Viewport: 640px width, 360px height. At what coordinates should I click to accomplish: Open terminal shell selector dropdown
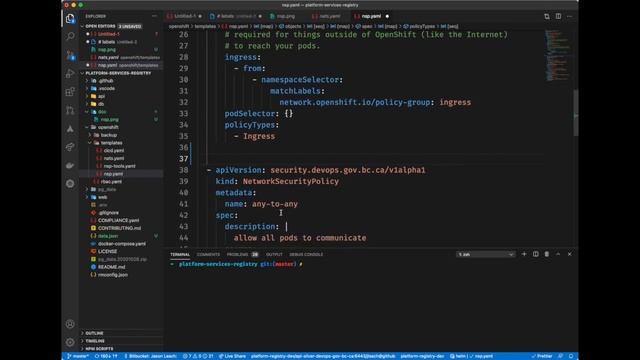tap(485, 254)
